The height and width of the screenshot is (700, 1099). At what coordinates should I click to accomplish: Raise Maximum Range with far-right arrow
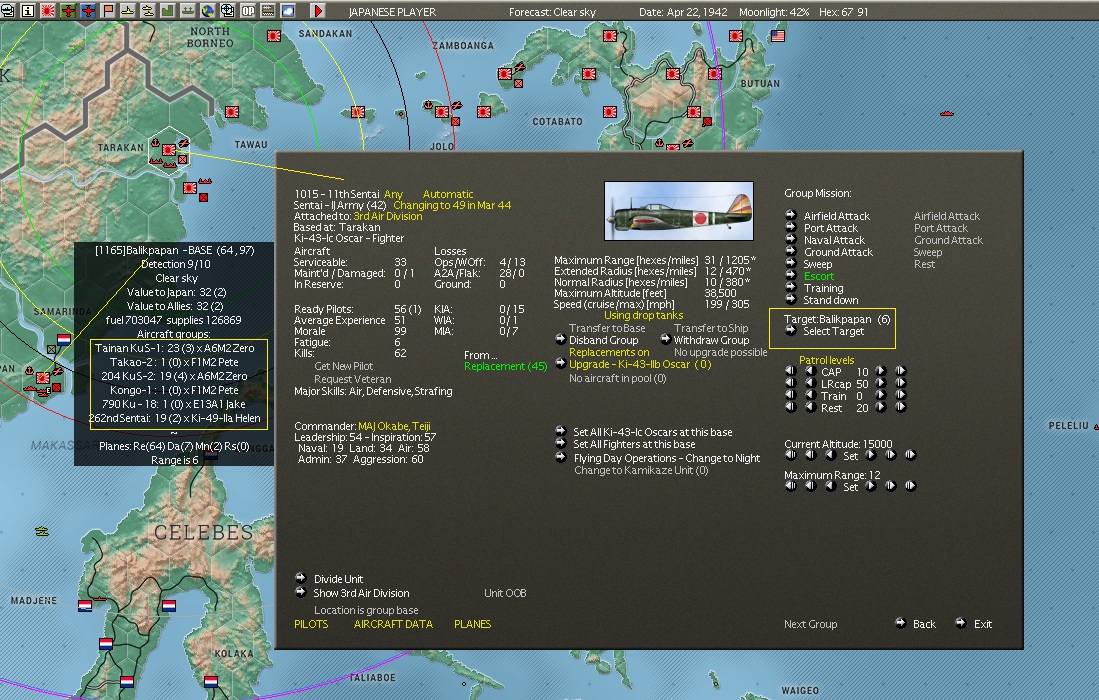(x=910, y=486)
